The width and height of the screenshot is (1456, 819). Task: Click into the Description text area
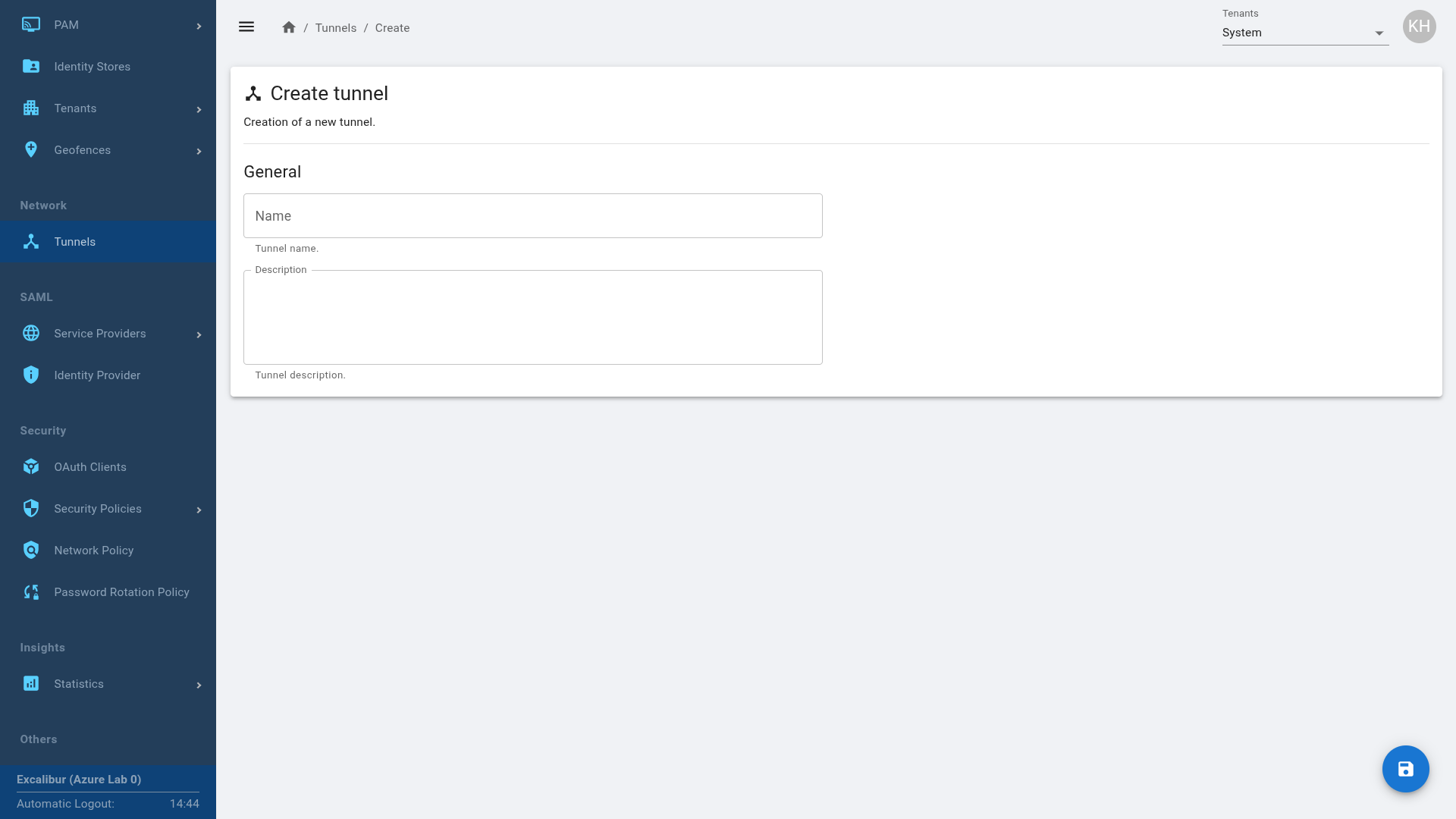coord(532,318)
